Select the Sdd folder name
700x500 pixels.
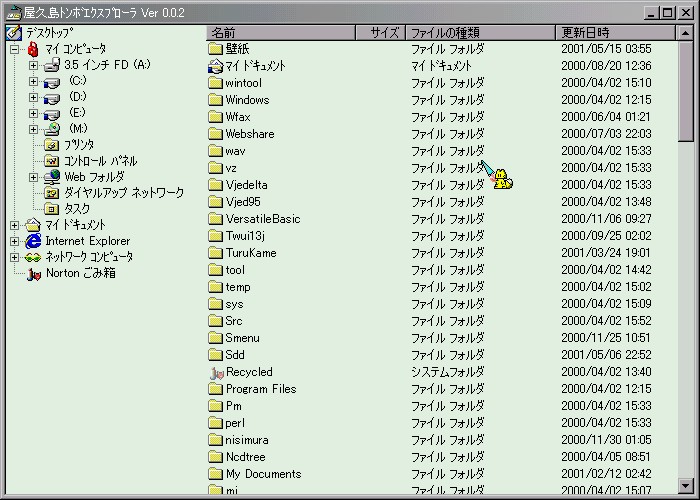tap(235, 355)
